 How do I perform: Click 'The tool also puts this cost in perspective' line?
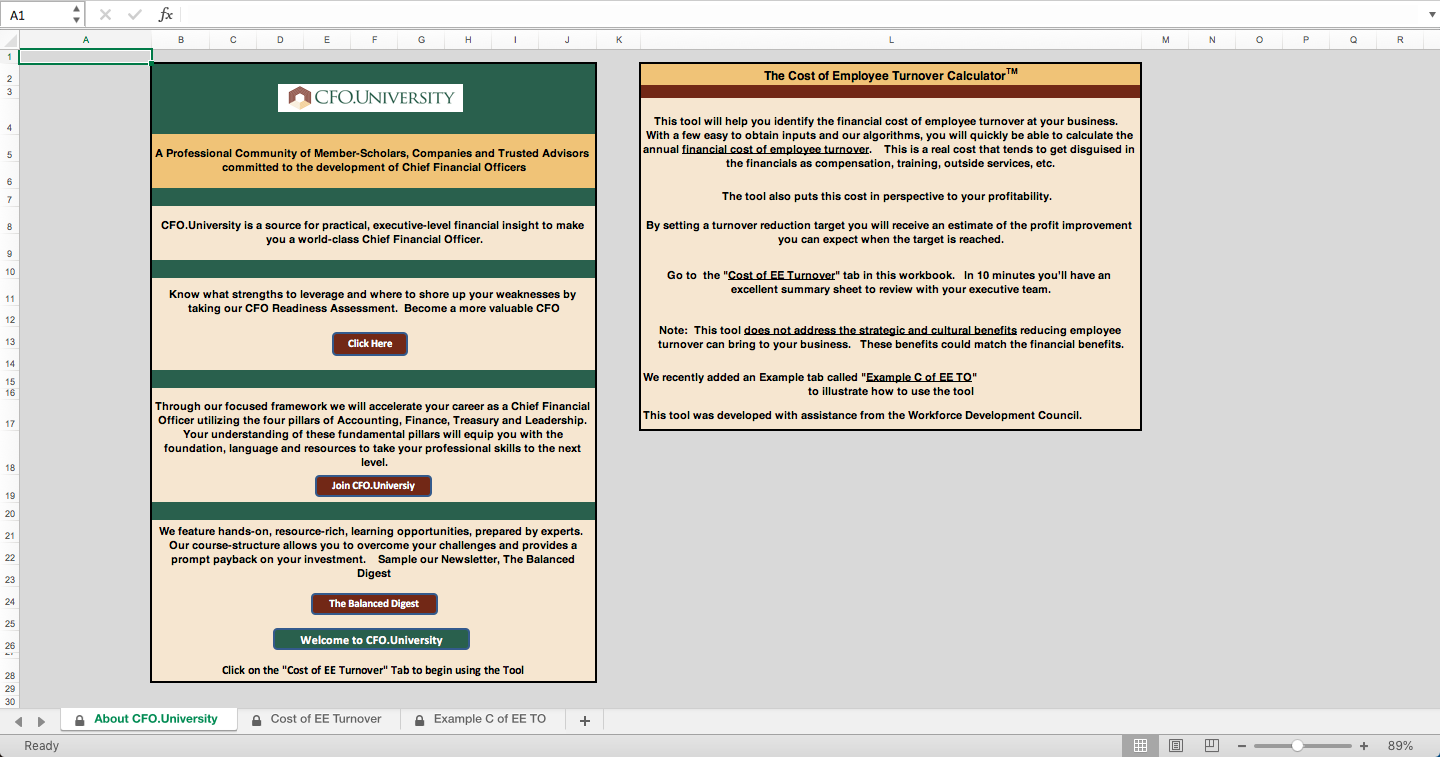pyautogui.click(x=887, y=196)
